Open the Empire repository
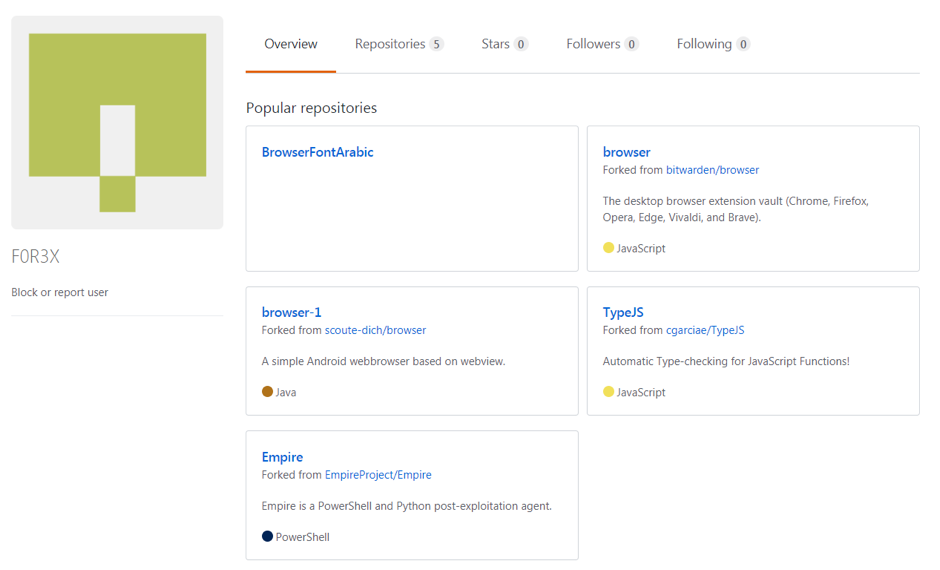 [x=282, y=457]
